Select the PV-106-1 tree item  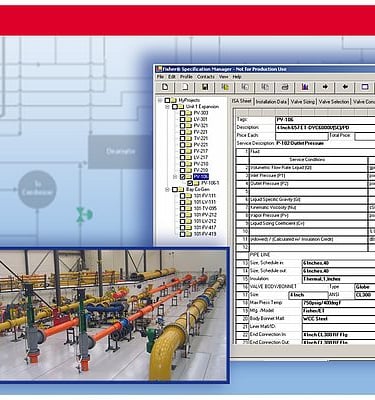[210, 183]
